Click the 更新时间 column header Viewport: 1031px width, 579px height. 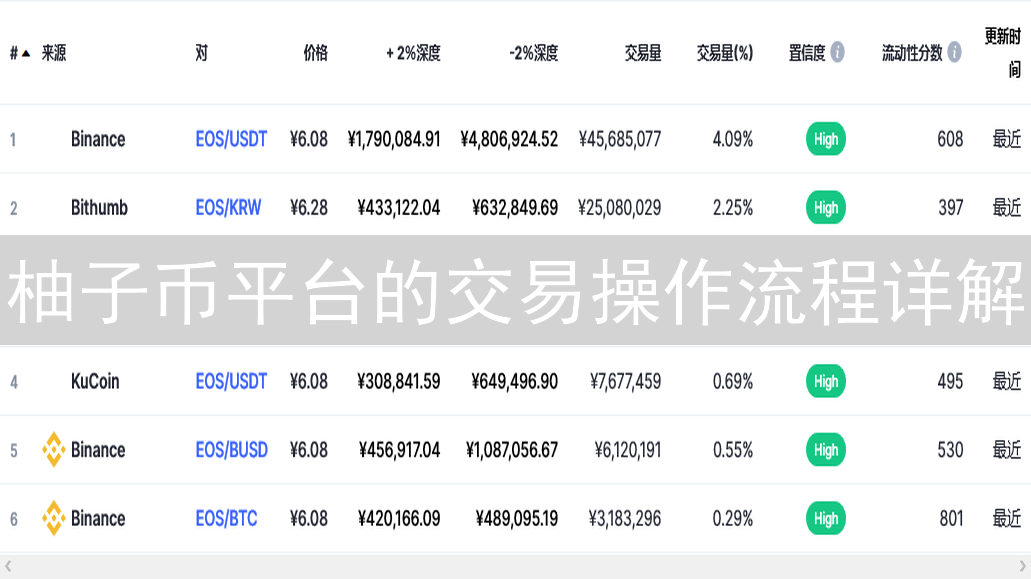pyautogui.click(x=1003, y=53)
